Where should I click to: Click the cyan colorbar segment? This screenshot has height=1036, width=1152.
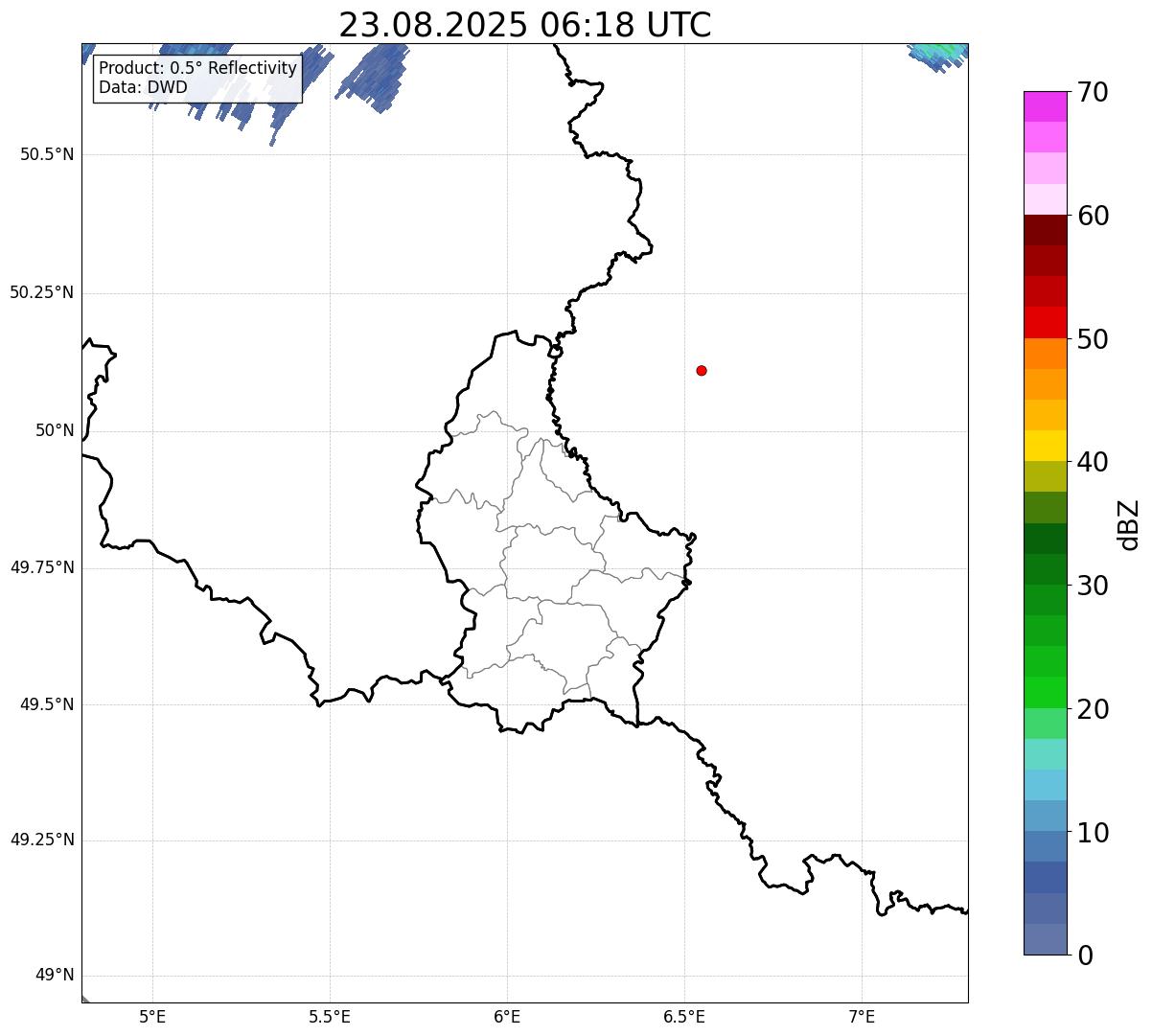coord(1045,785)
